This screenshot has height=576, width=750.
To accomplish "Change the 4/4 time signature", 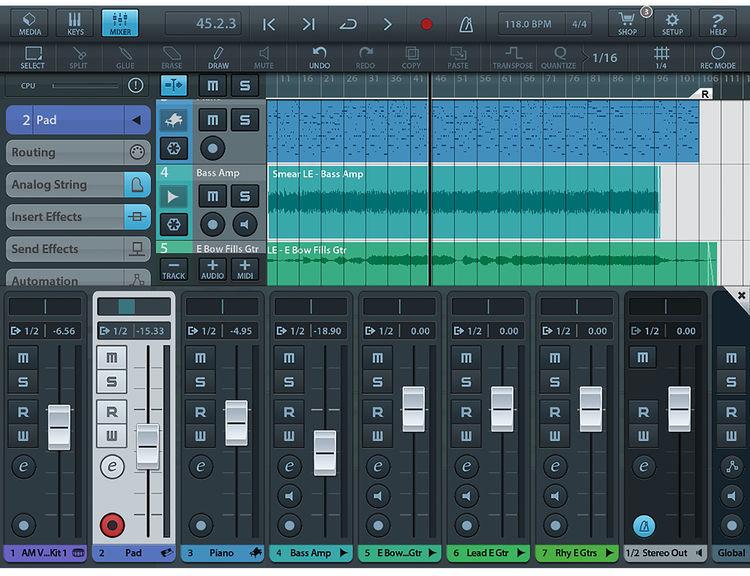I will [579, 24].
